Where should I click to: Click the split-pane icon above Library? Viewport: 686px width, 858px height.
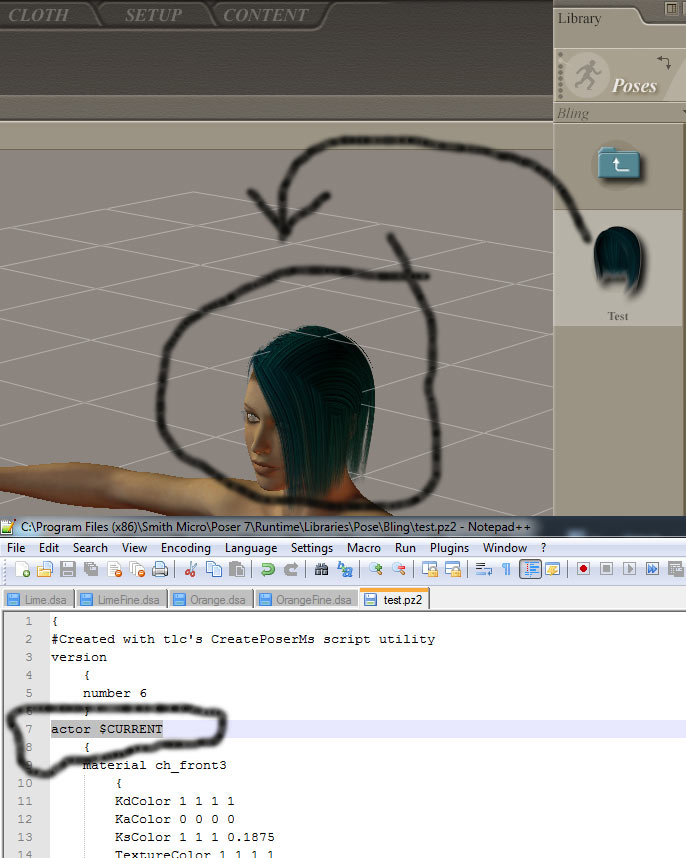pos(671,8)
